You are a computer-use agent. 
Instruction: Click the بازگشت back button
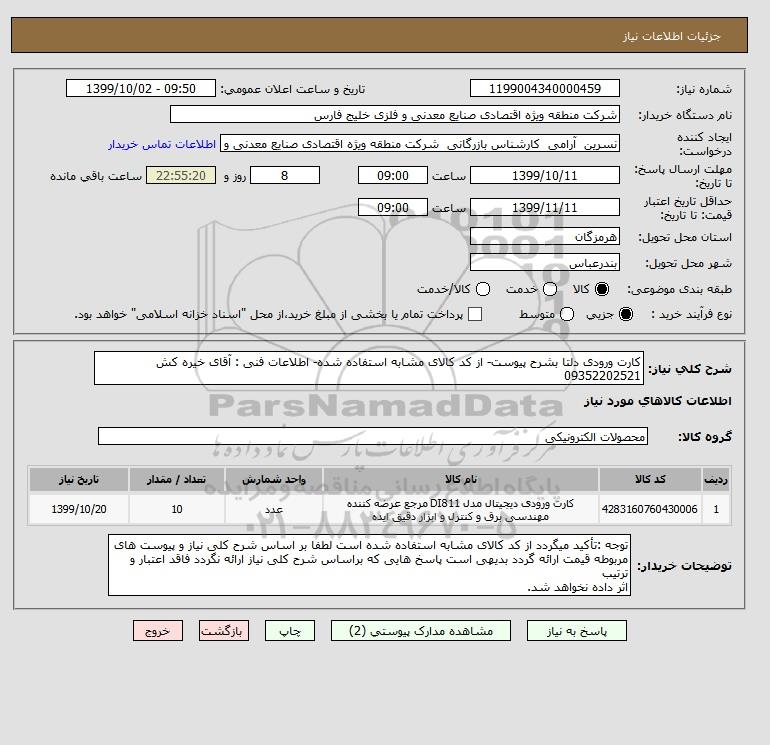tap(224, 631)
